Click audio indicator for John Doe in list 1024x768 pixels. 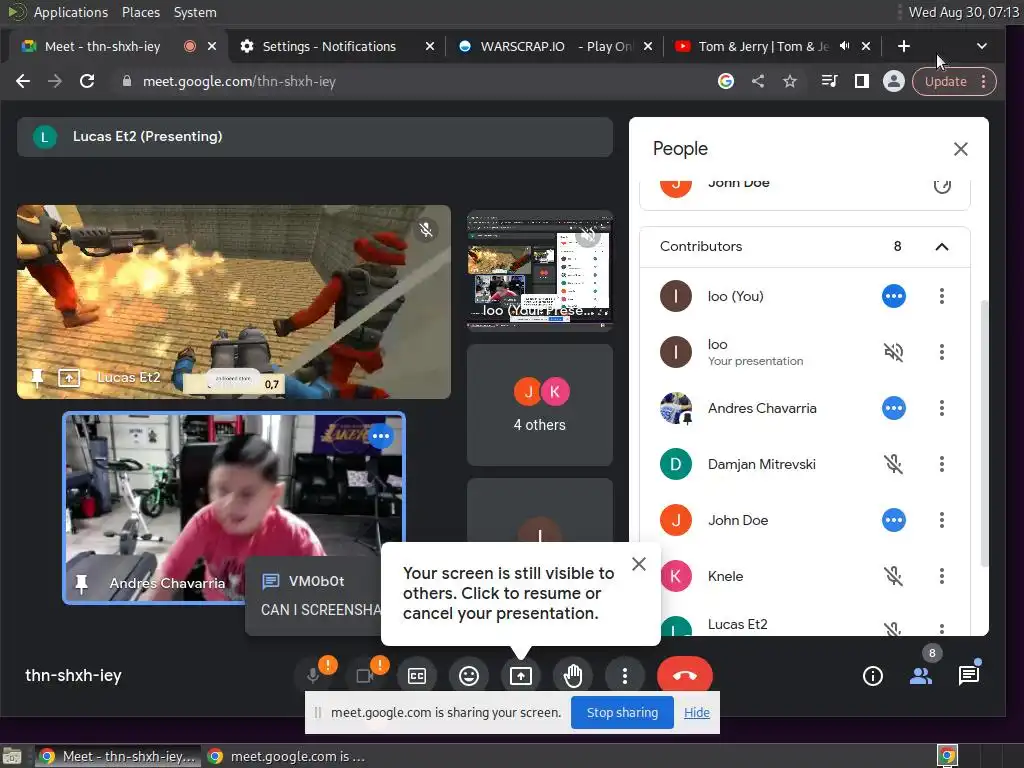point(893,520)
